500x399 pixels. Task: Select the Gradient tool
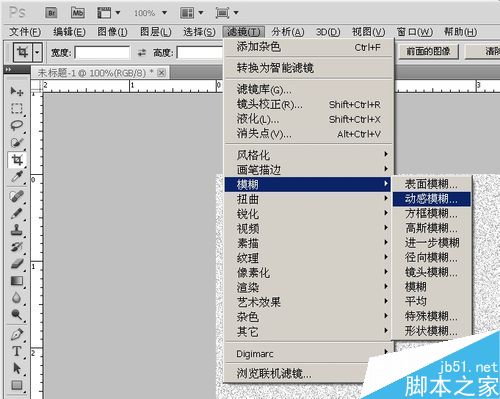(17, 281)
